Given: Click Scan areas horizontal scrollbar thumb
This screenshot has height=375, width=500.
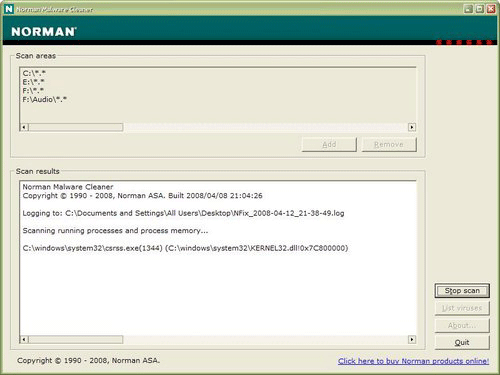Looking at the screenshot, I should pyautogui.click(x=76, y=127).
